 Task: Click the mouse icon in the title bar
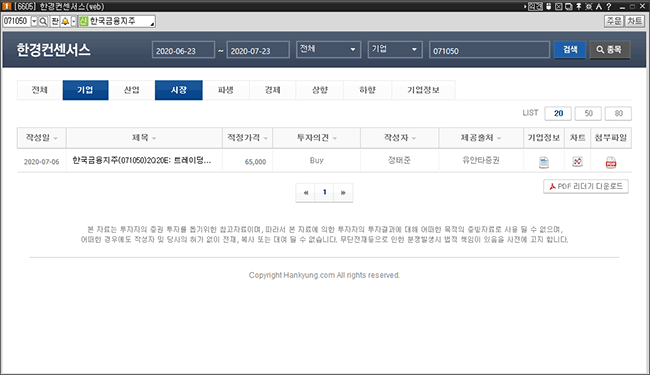[x=548, y=6]
